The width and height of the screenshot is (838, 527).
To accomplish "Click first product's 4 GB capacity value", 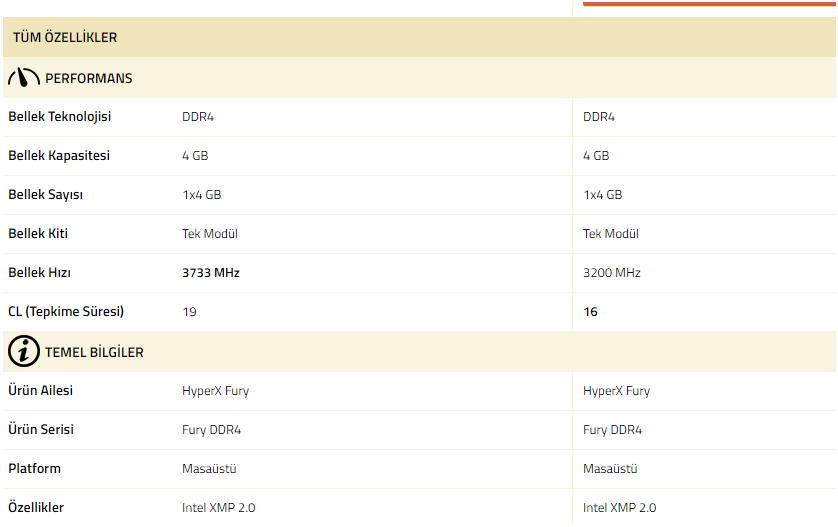I will (x=195, y=156).
